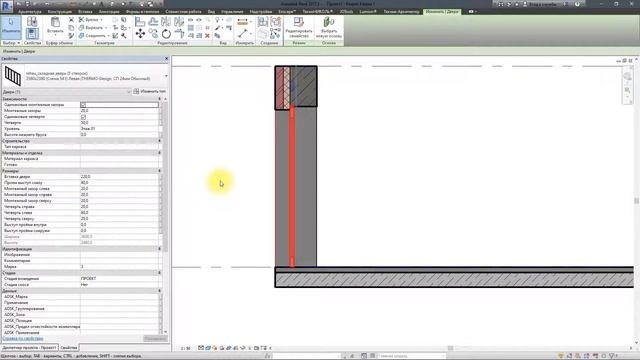
Task: Close the Свойства palette
Action: click(x=166, y=59)
